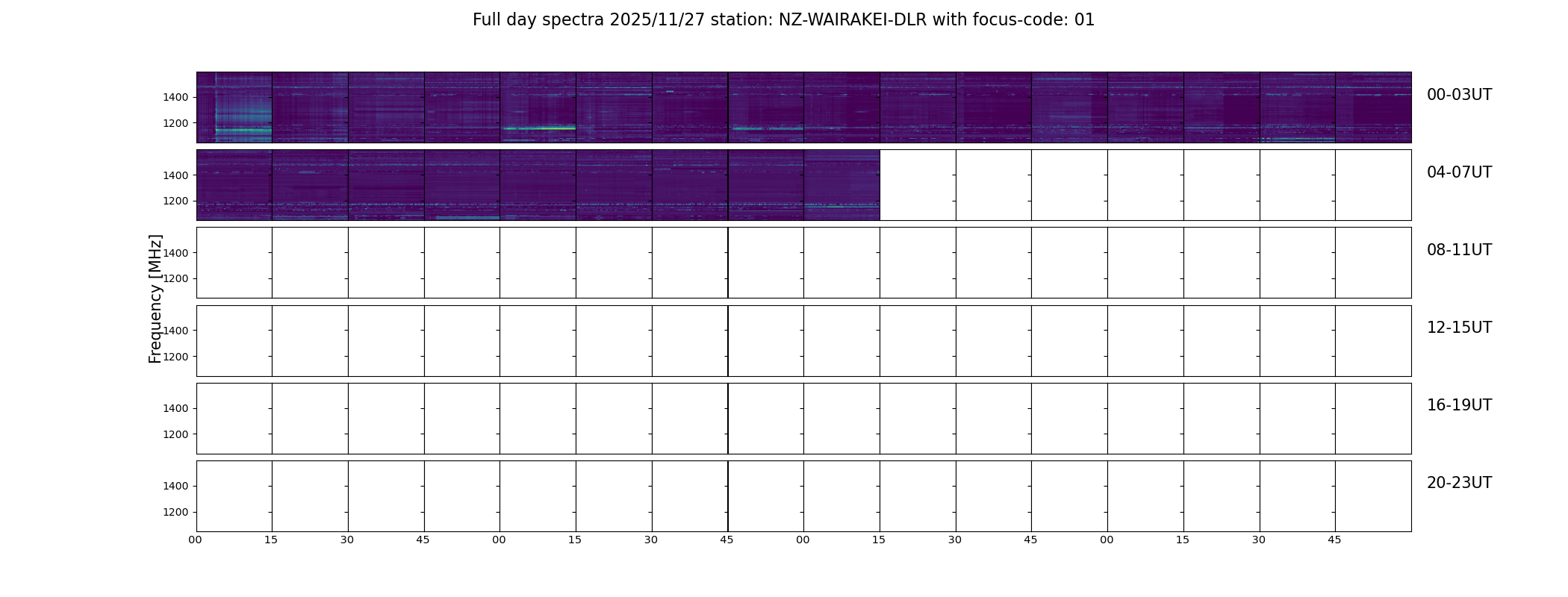Image resolution: width=1568 pixels, height=597 pixels.
Task: Click the Frequency [MHz] axis label
Action: [x=155, y=298]
